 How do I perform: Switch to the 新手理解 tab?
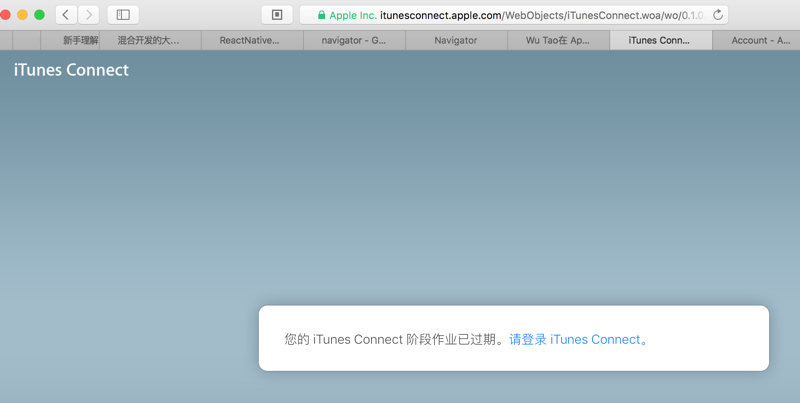coord(70,40)
